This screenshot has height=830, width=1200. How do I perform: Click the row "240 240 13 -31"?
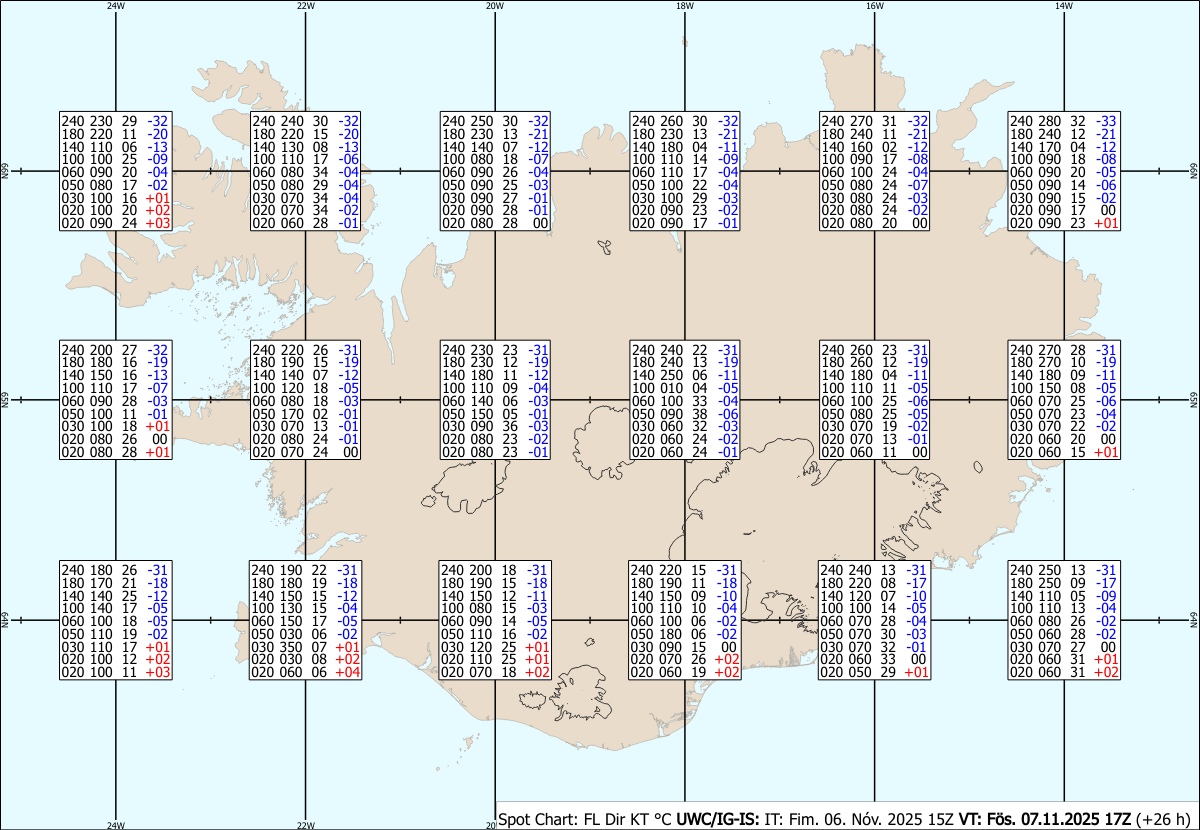875,569
